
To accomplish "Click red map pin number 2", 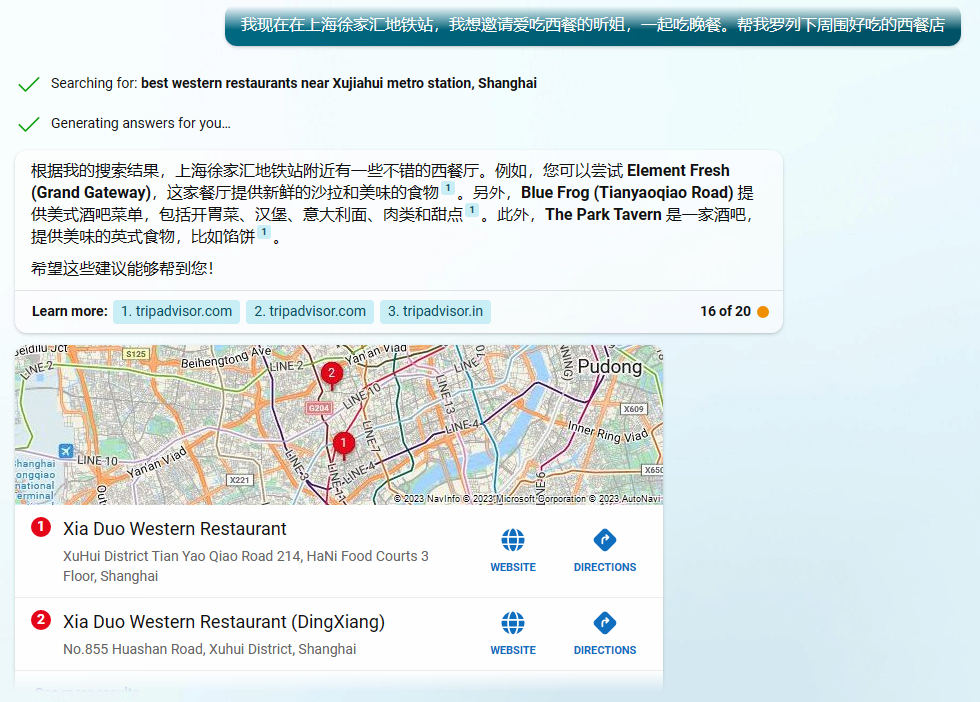I will tap(332, 374).
